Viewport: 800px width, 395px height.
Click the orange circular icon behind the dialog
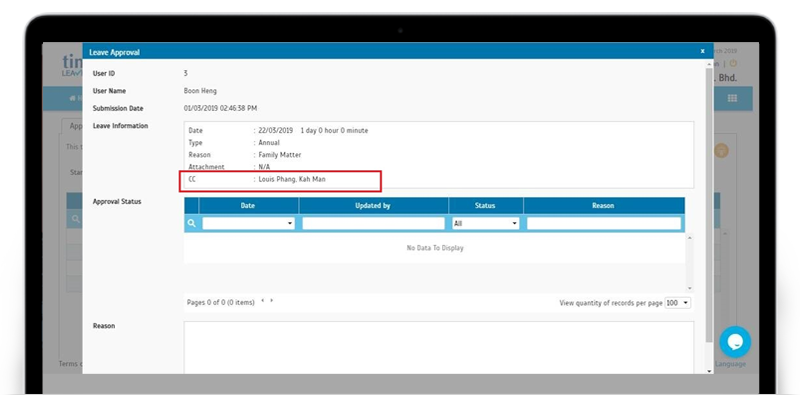click(x=721, y=151)
